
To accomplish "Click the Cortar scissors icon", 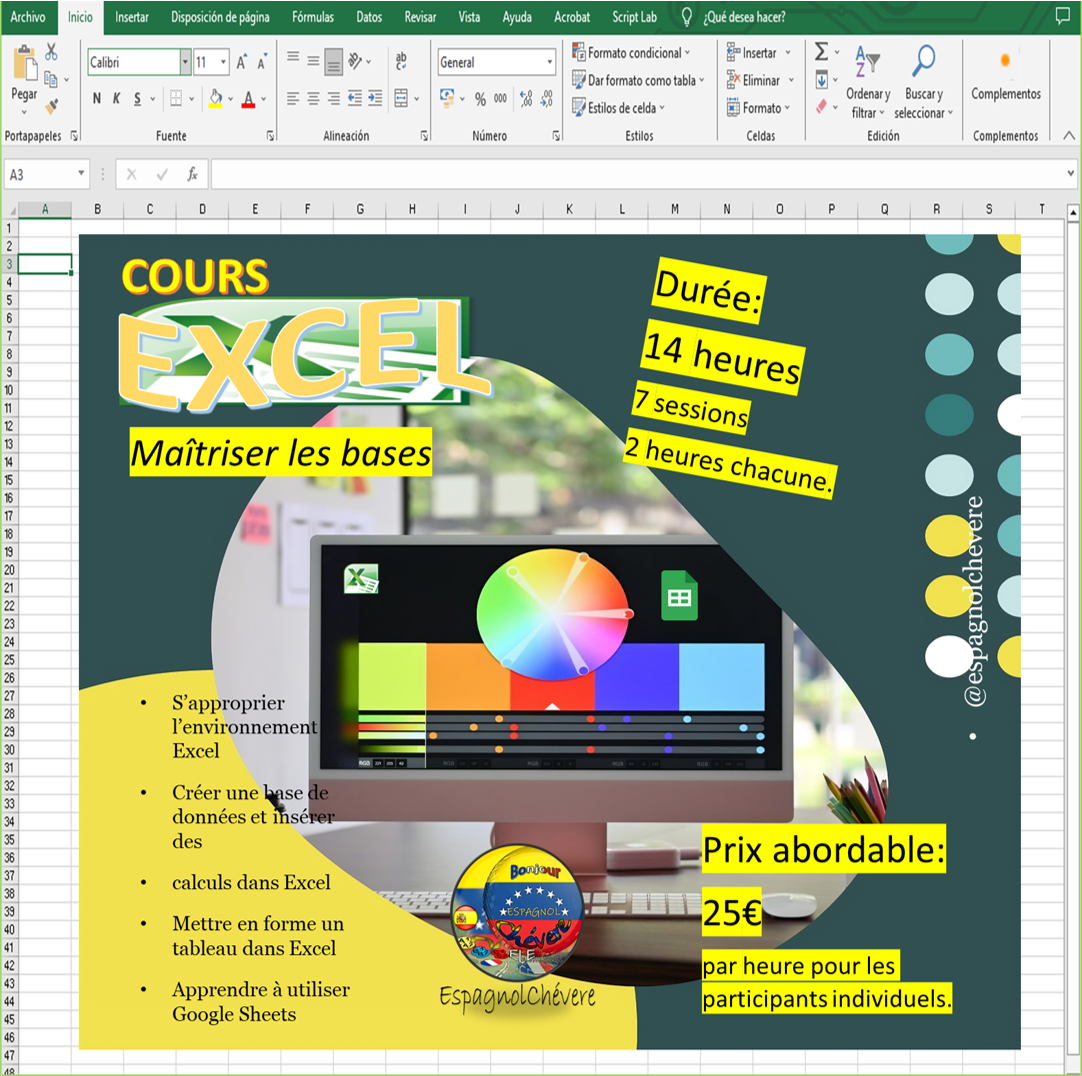I will click(x=51, y=52).
